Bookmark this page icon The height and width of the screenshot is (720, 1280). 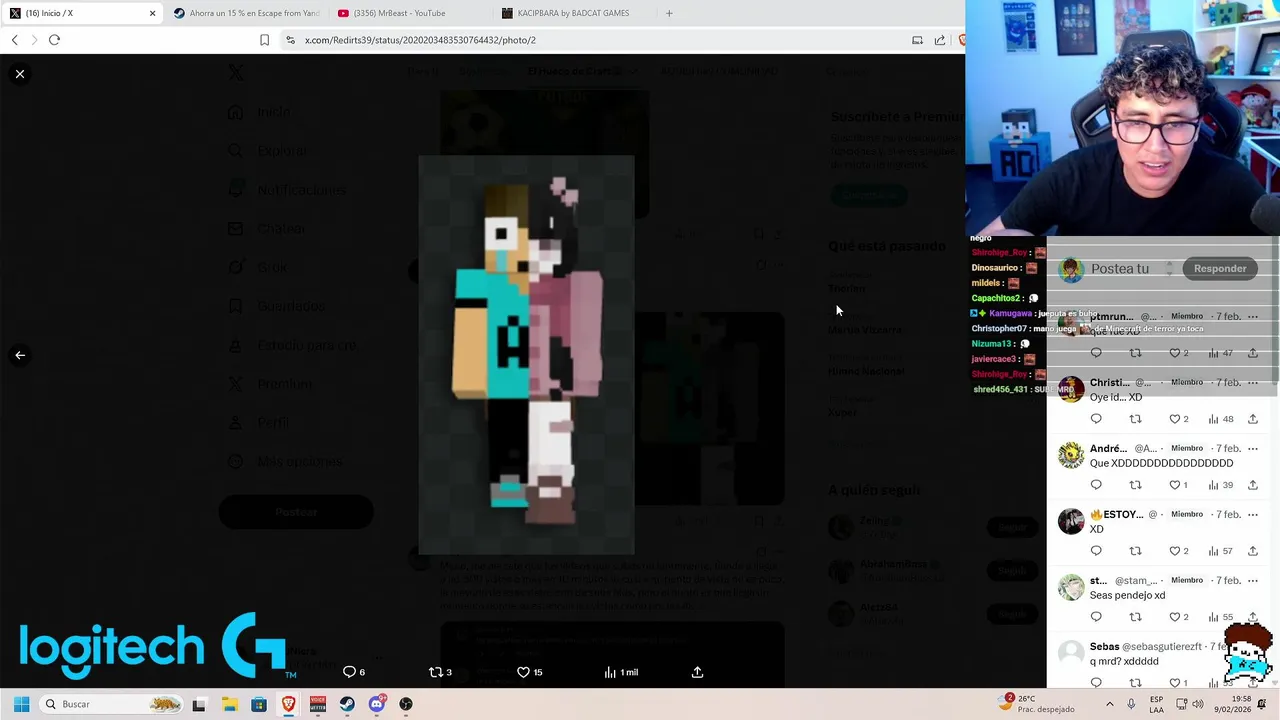[264, 40]
